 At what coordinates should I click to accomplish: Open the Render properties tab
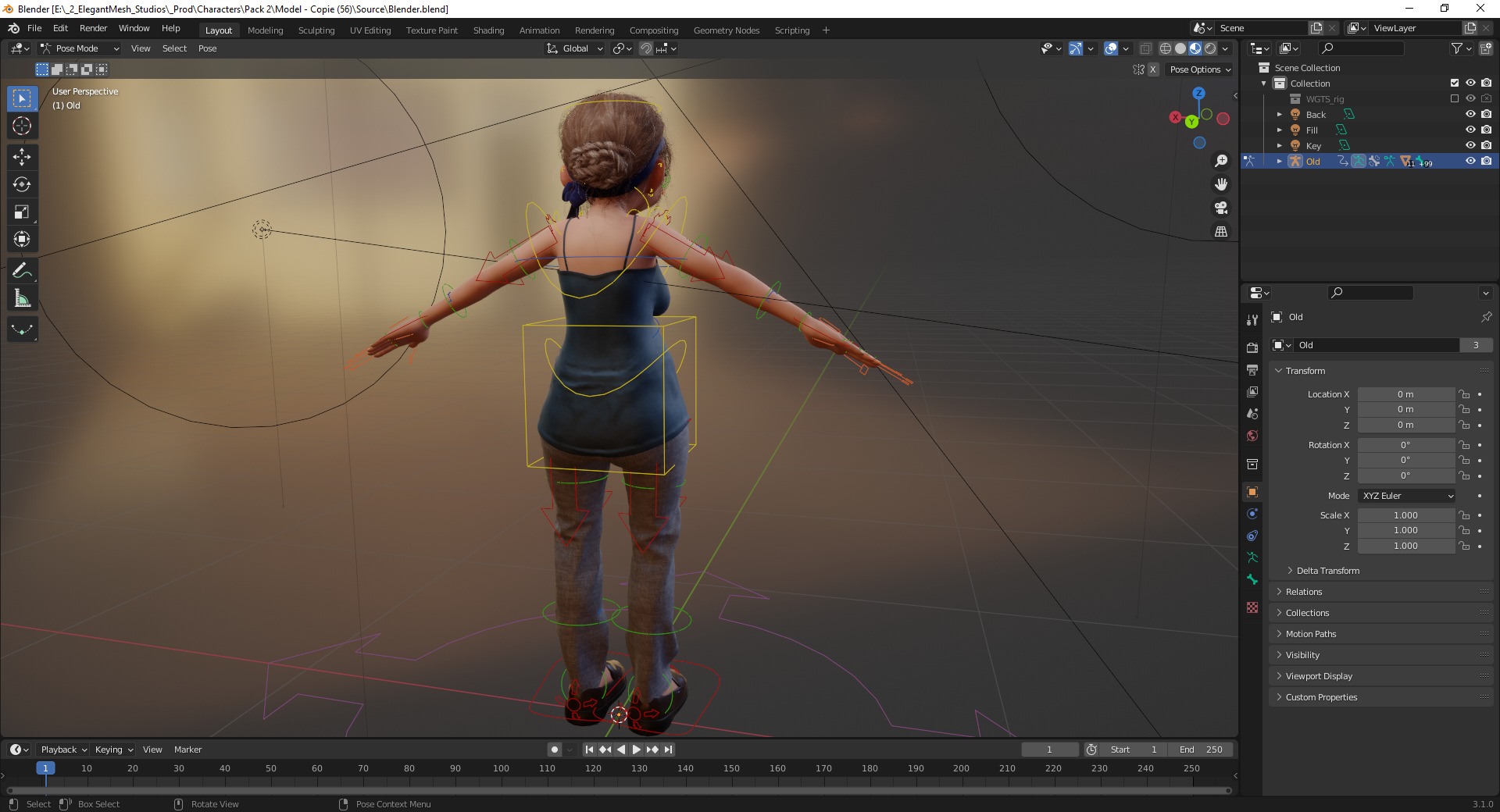(x=1252, y=347)
